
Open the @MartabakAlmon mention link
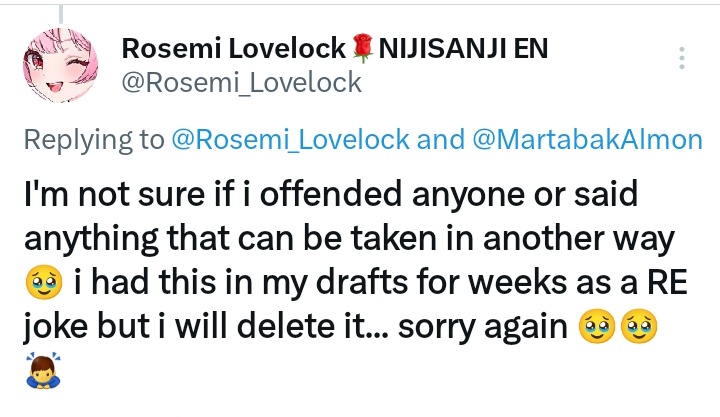[584, 140]
